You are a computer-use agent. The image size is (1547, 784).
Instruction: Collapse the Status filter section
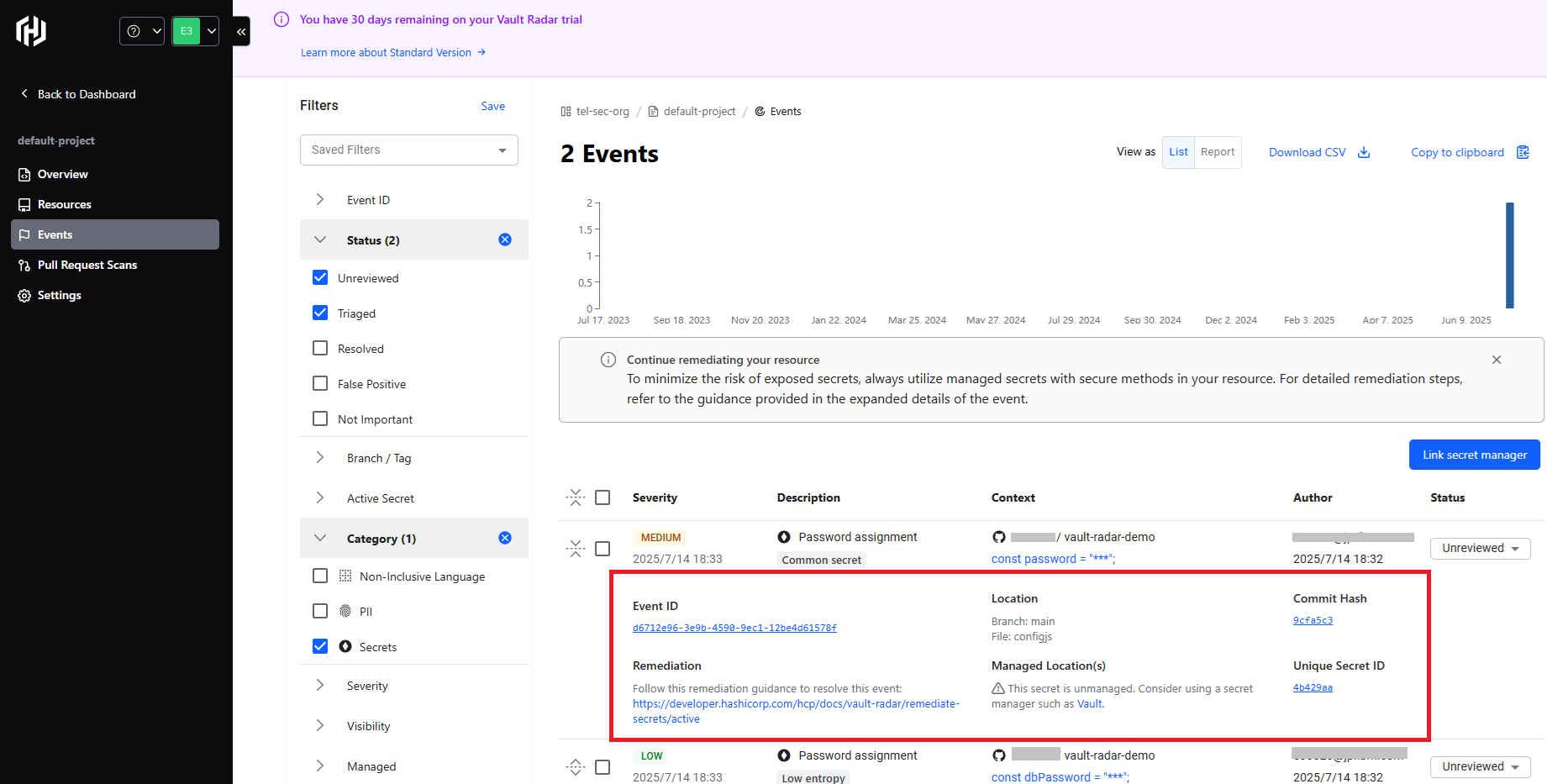point(320,239)
